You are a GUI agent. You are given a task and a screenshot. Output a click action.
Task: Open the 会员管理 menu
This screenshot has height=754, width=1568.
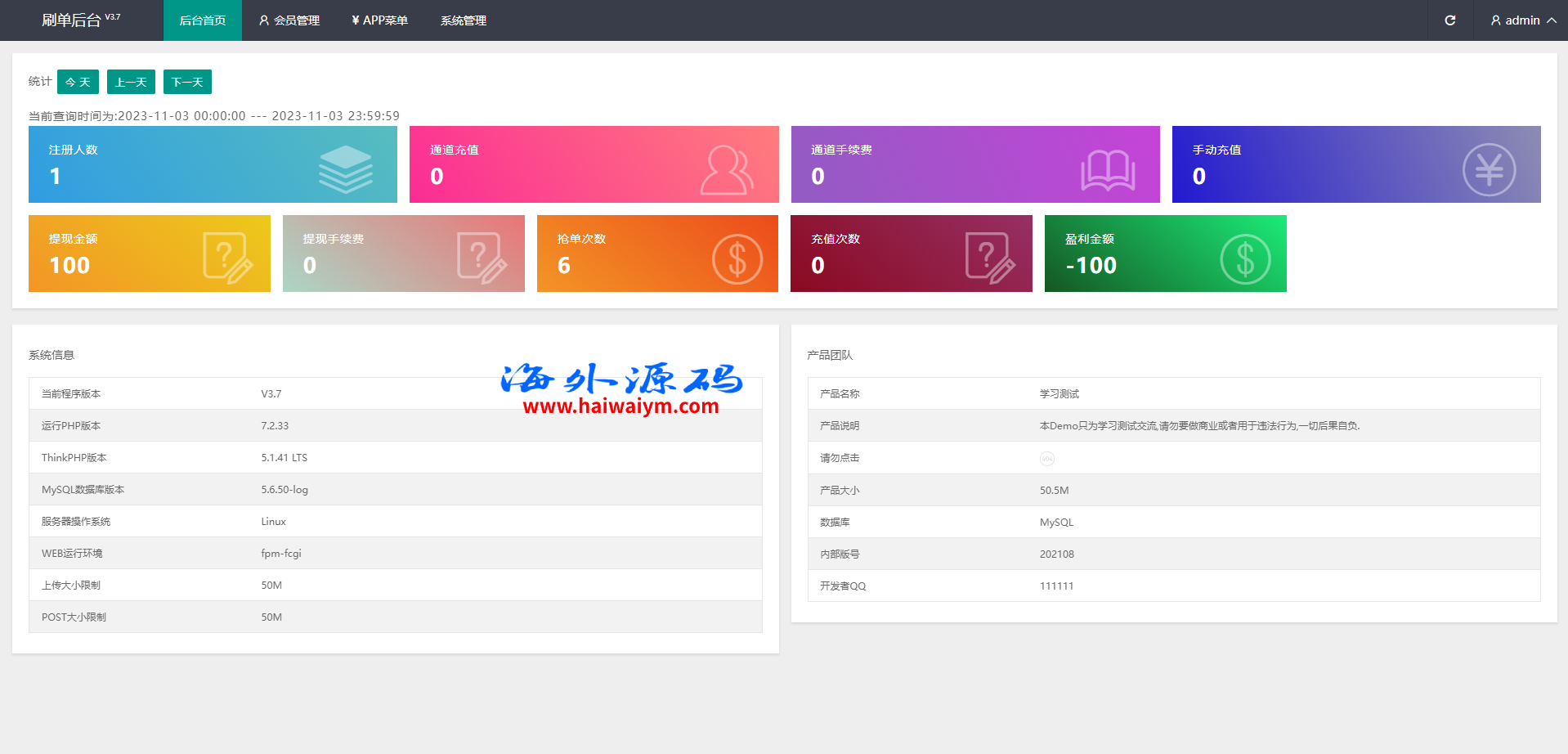click(x=289, y=20)
